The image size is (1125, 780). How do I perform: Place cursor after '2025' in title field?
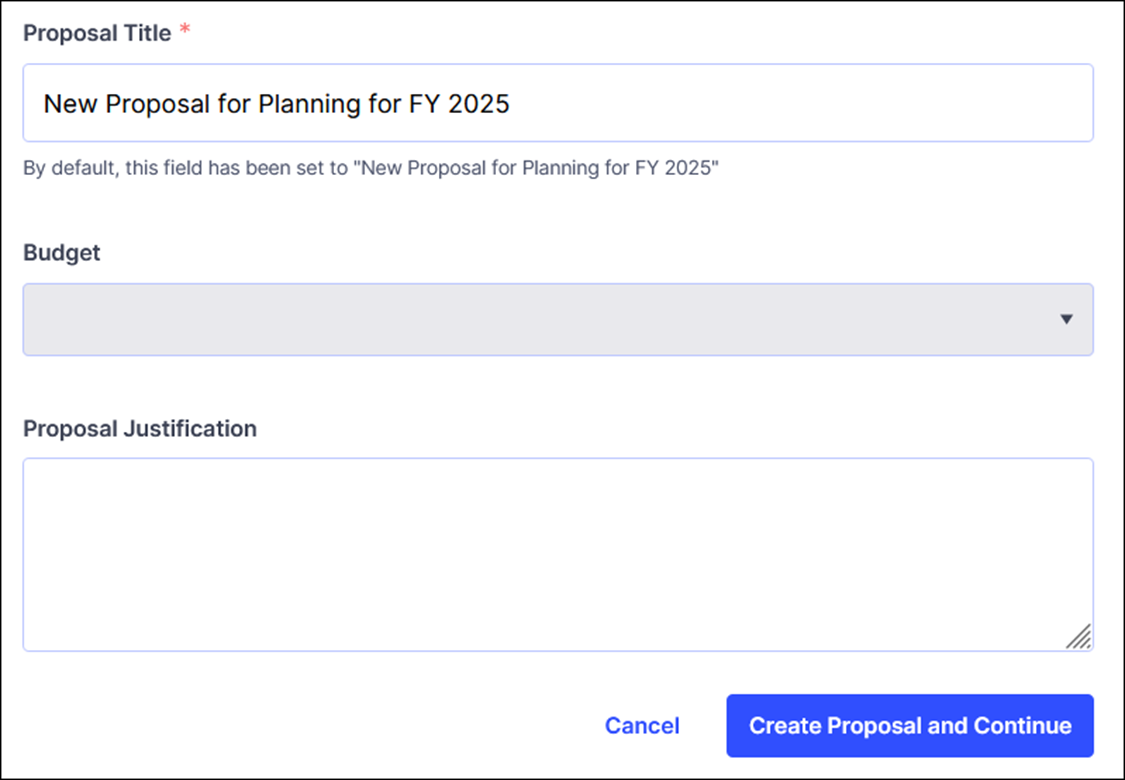(x=512, y=103)
